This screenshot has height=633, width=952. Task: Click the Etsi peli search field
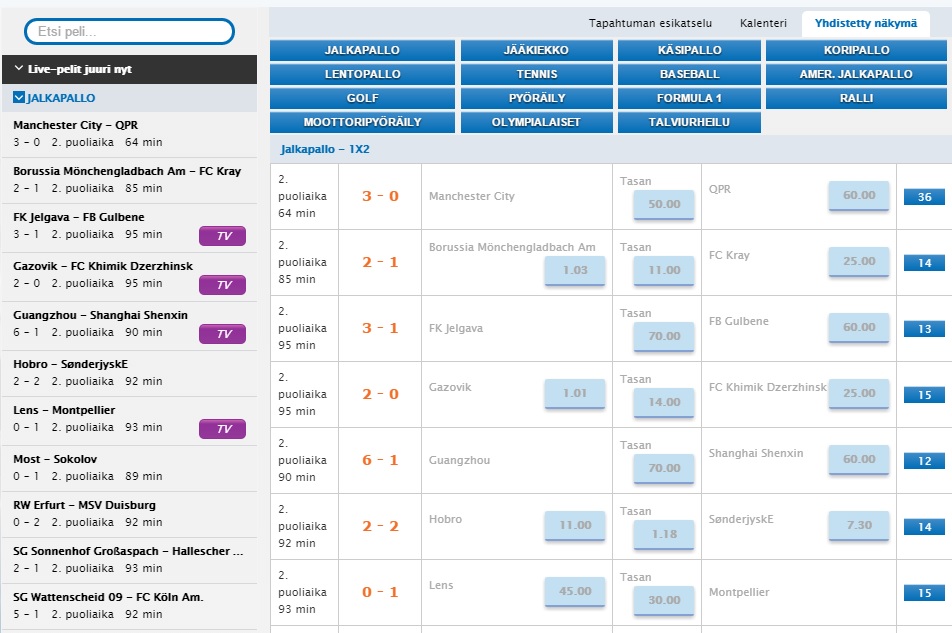pyautogui.click(x=129, y=32)
